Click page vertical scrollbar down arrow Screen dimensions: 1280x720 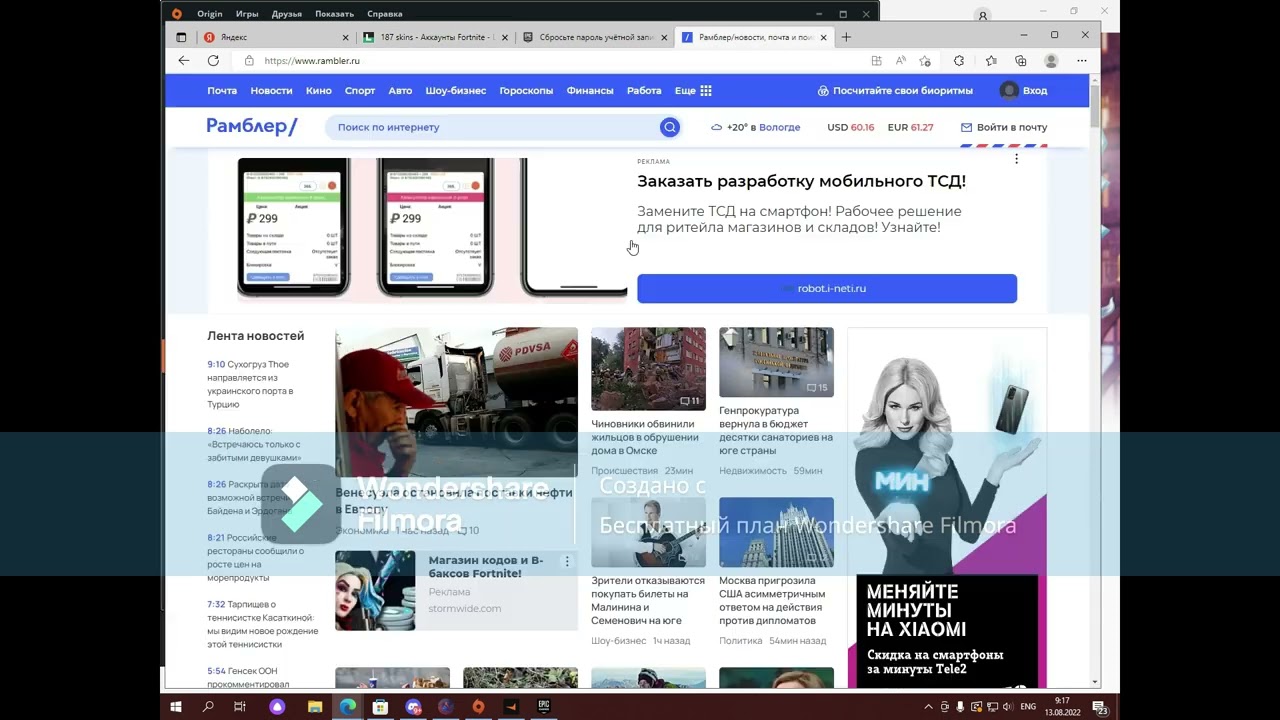pyautogui.click(x=1095, y=682)
